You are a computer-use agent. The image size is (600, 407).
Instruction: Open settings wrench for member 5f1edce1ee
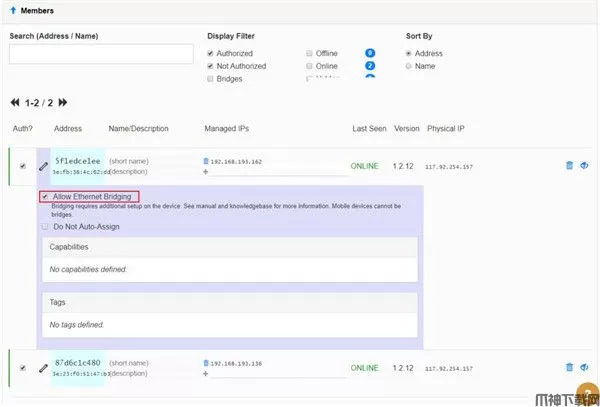tap(43, 166)
